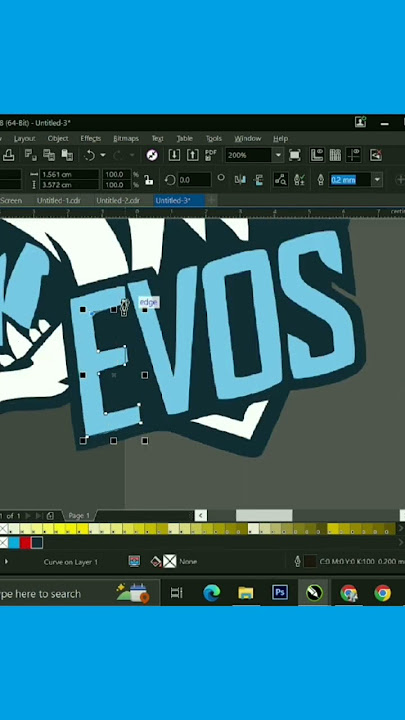Click the dark navy swatch in document palette
The image size is (405, 720).
(x=37, y=543)
